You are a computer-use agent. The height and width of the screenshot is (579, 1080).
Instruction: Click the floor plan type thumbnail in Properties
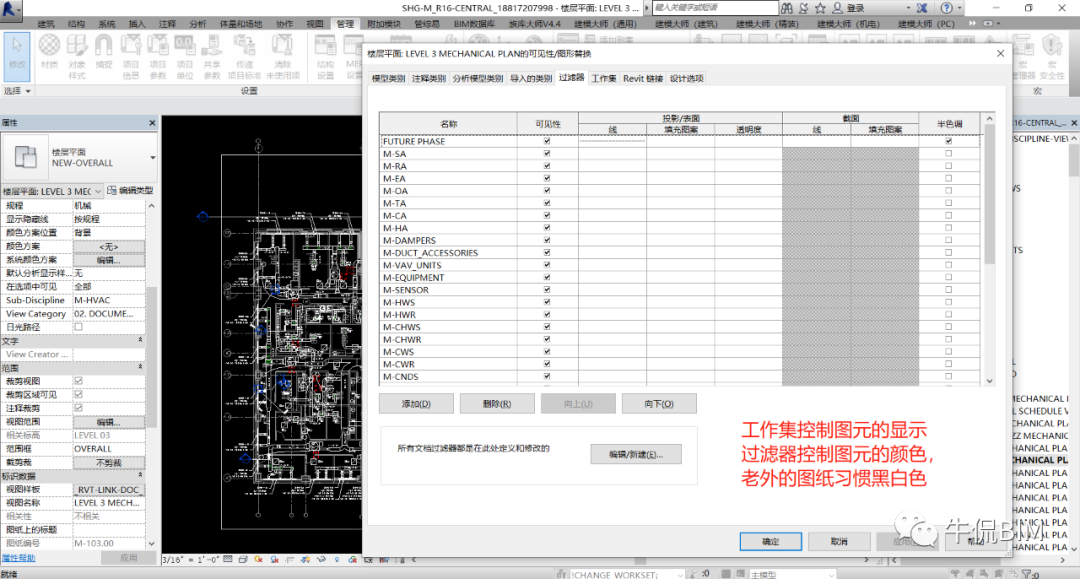click(x=25, y=157)
